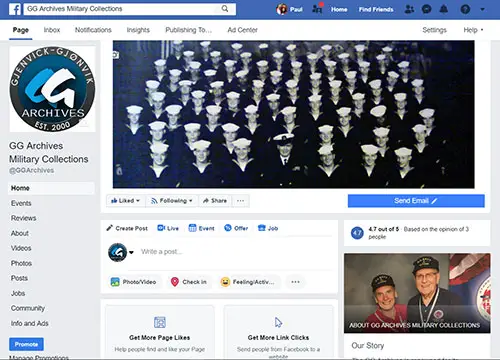This screenshot has width=500, height=360.
Task: Click the Our Story heading
Action: coord(368,345)
